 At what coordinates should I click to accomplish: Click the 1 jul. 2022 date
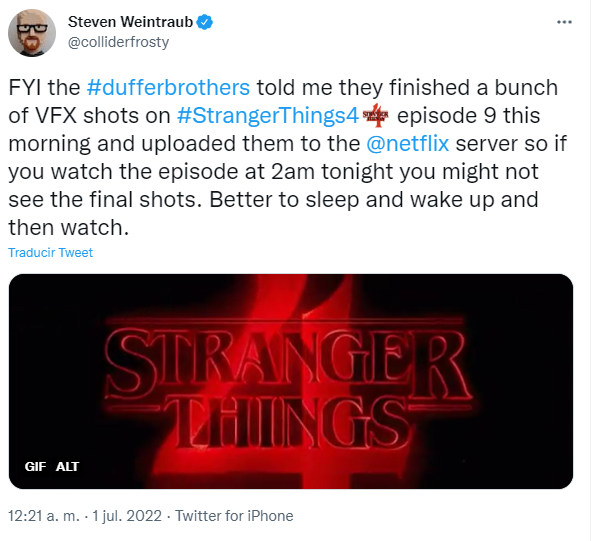(x=127, y=516)
